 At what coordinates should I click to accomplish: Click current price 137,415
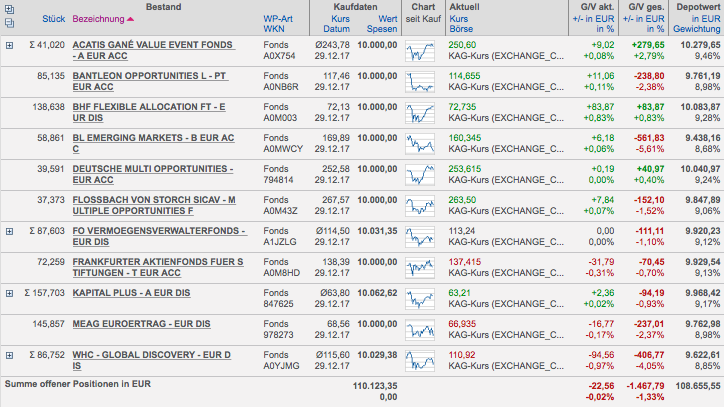tap(465, 262)
